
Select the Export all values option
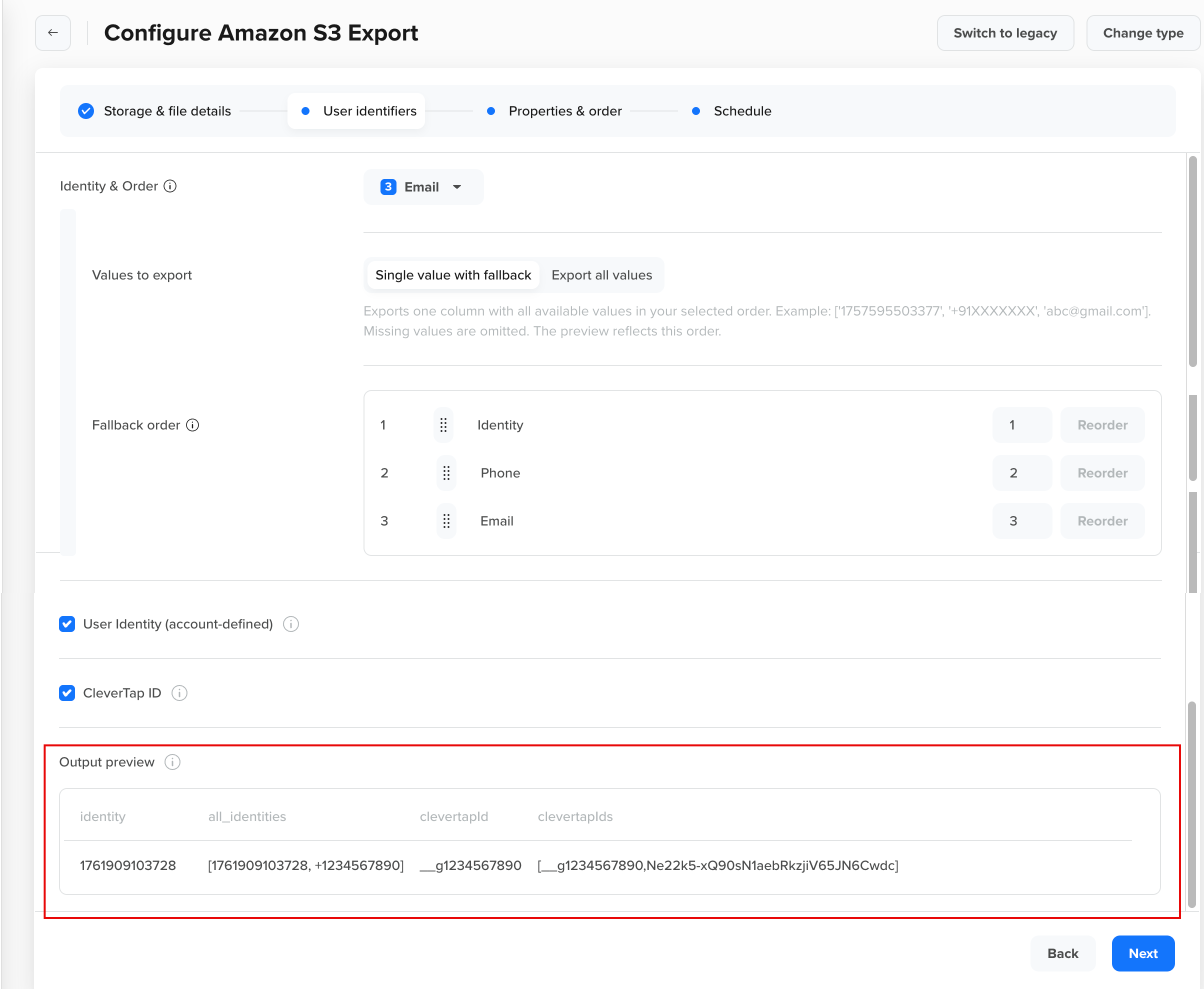(601, 275)
